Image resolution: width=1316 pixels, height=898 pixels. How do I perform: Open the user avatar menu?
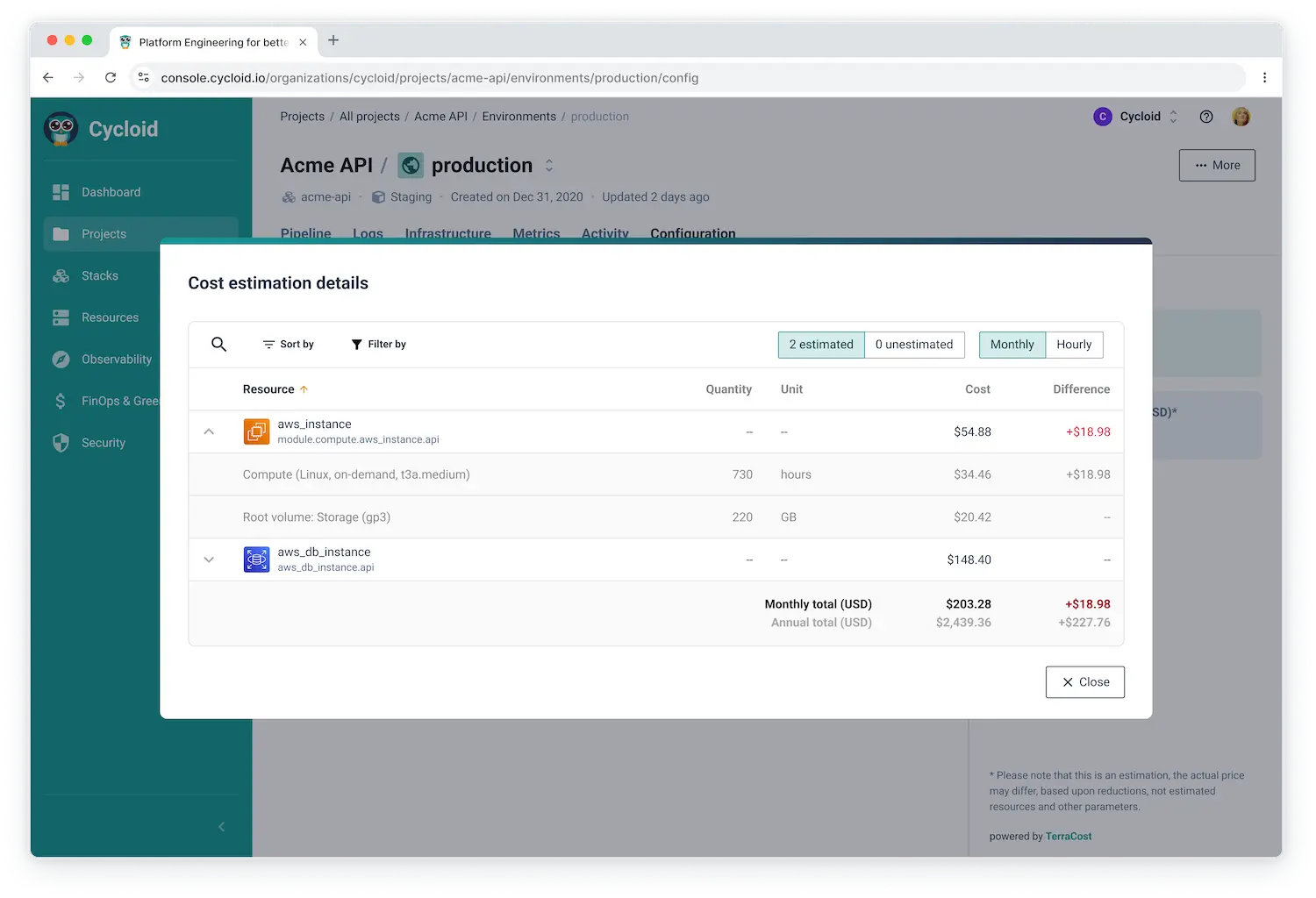click(1241, 117)
